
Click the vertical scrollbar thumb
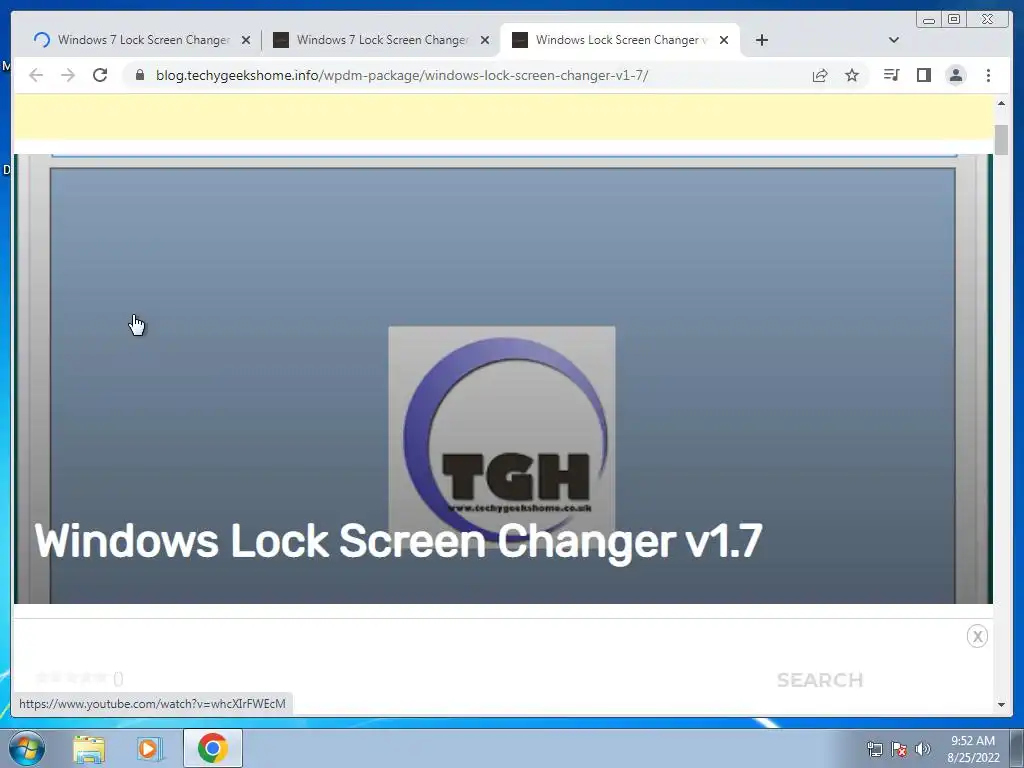[x=1001, y=139]
